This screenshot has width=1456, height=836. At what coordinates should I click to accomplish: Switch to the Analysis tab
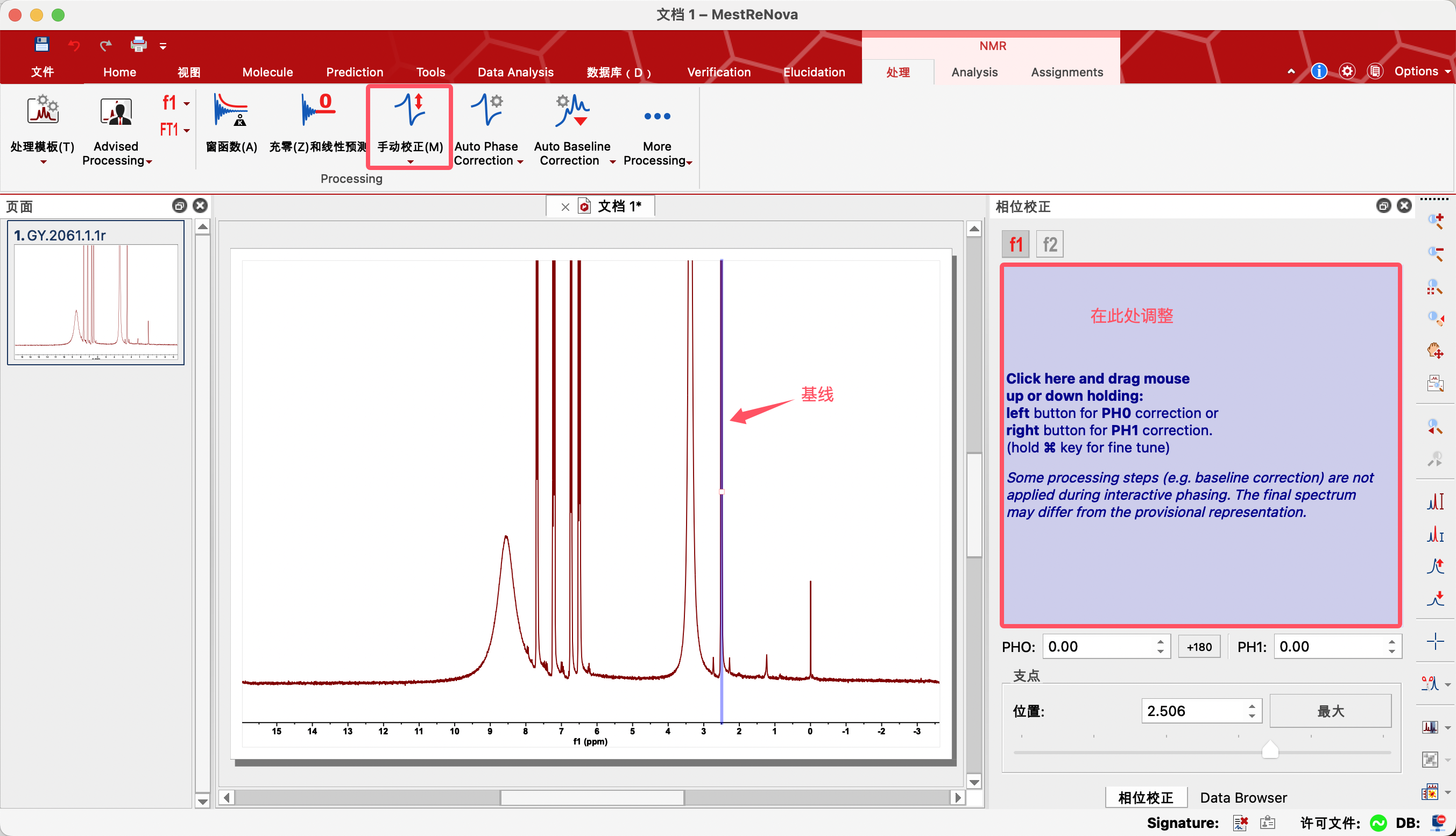[x=974, y=72]
